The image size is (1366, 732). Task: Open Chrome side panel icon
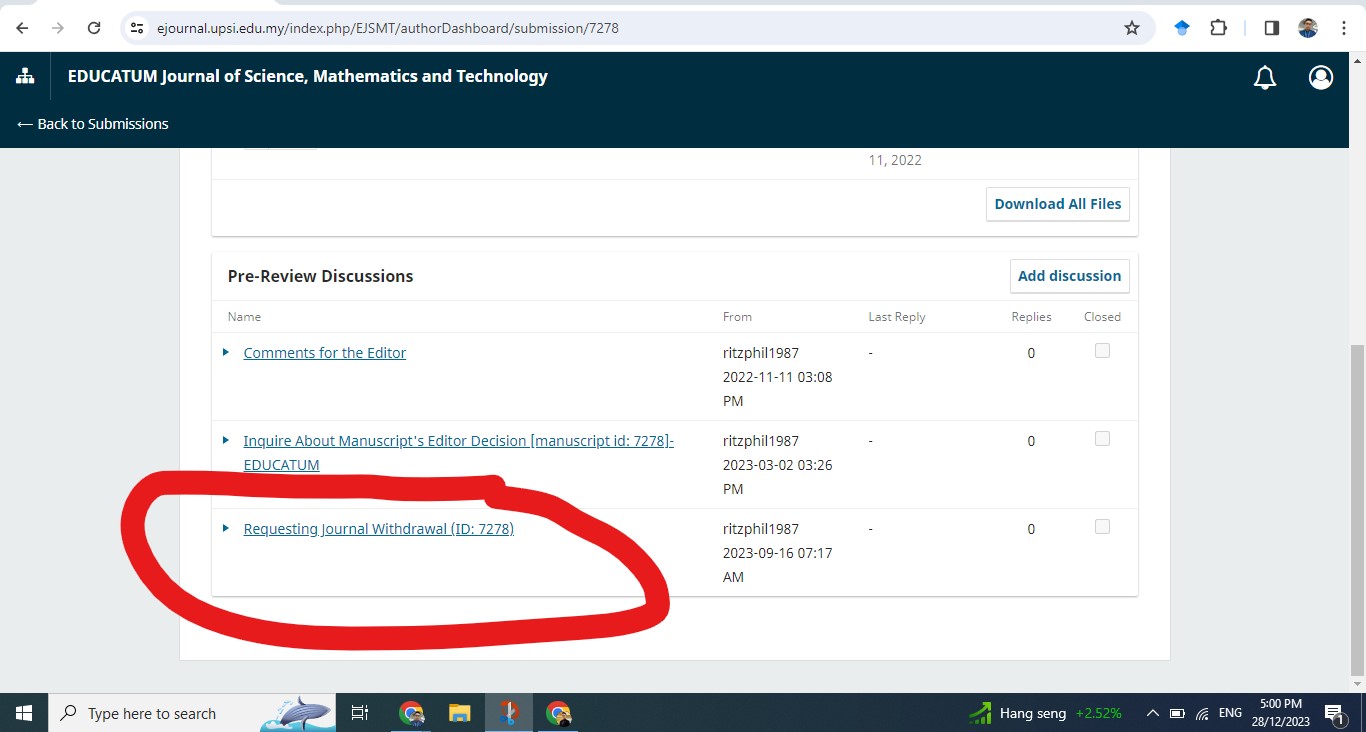pyautogui.click(x=1271, y=28)
